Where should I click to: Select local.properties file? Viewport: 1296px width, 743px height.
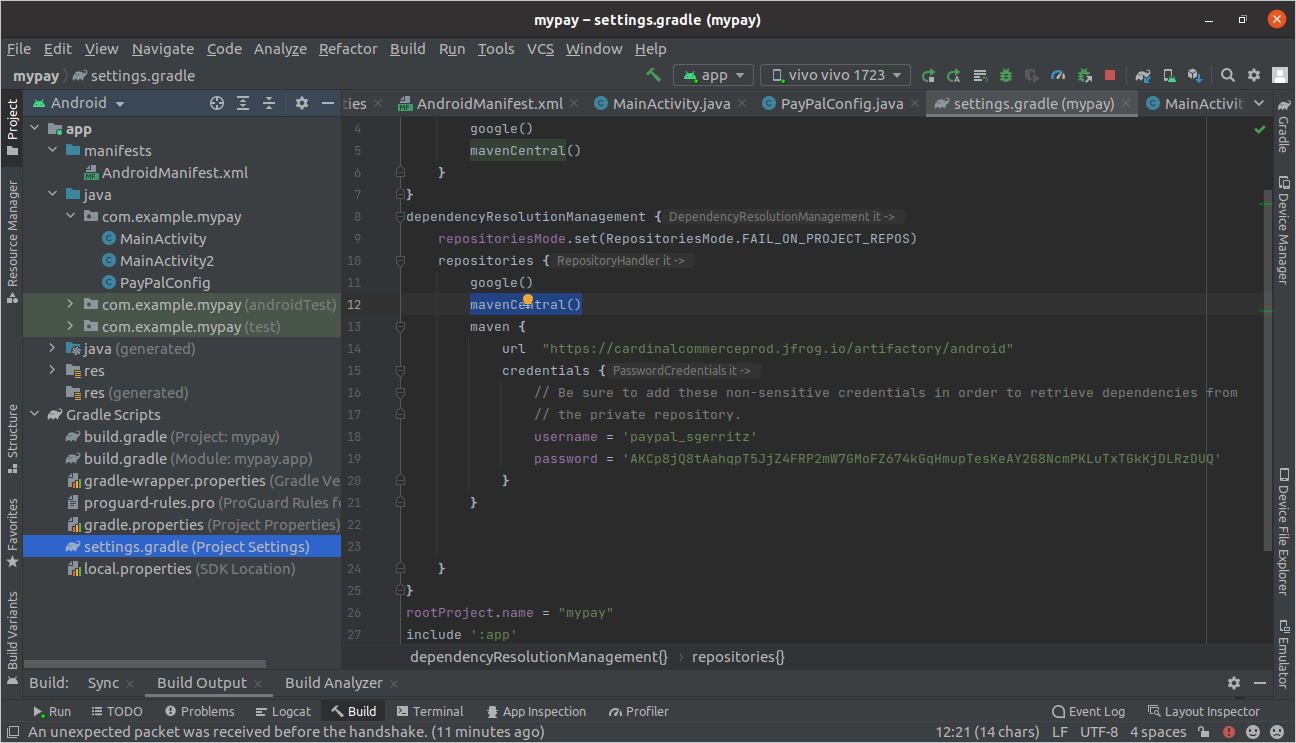point(181,569)
